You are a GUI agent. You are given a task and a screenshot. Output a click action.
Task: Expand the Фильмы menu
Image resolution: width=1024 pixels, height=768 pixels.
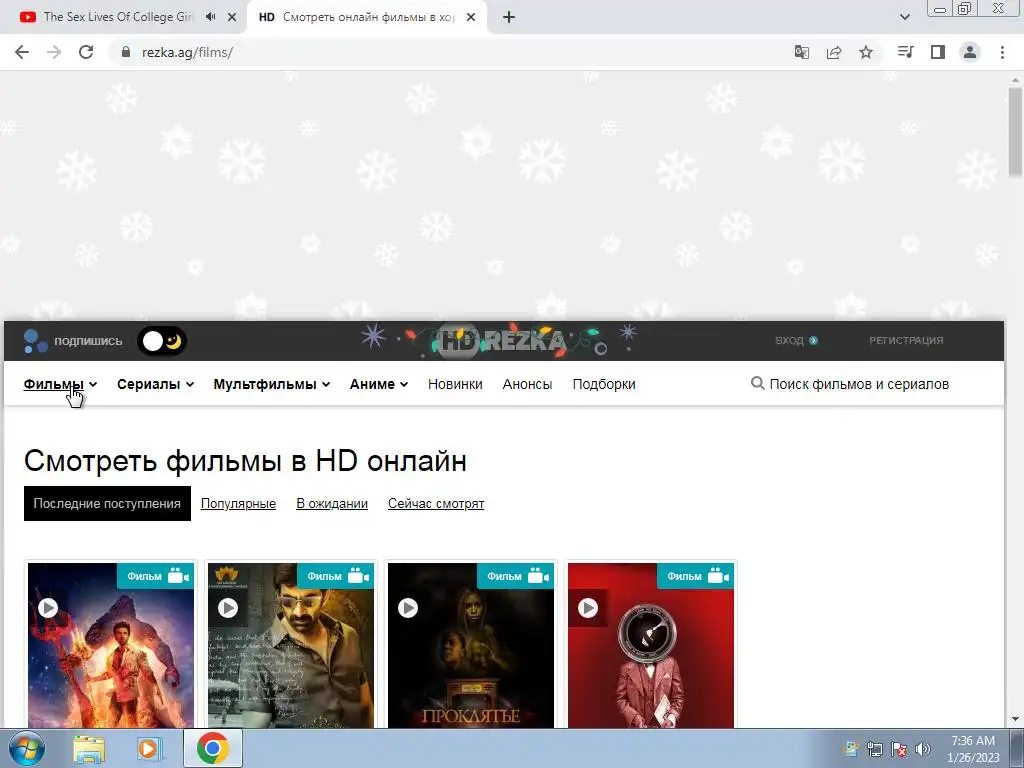click(x=60, y=384)
